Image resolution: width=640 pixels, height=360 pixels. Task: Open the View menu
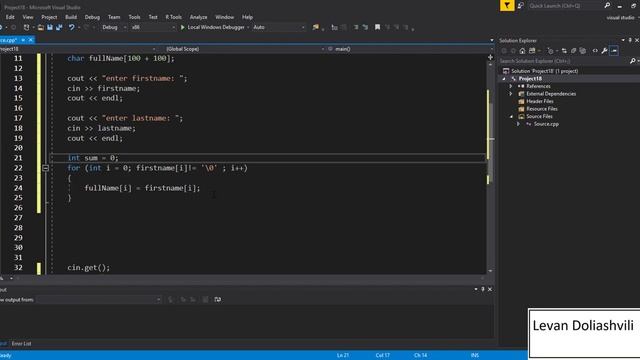tap(28, 17)
